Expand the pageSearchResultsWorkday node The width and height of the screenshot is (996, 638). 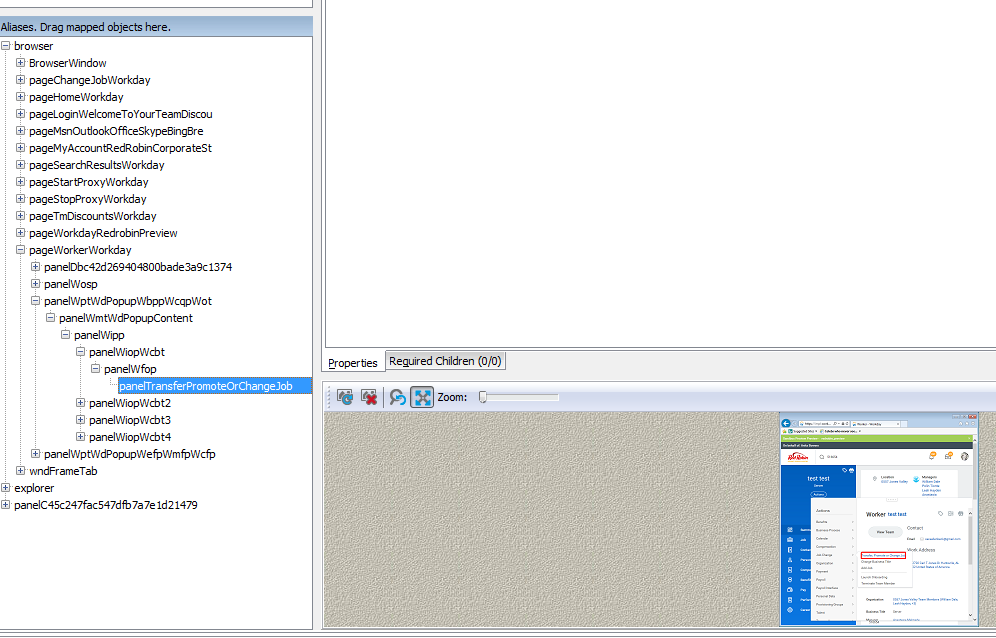(x=20, y=165)
